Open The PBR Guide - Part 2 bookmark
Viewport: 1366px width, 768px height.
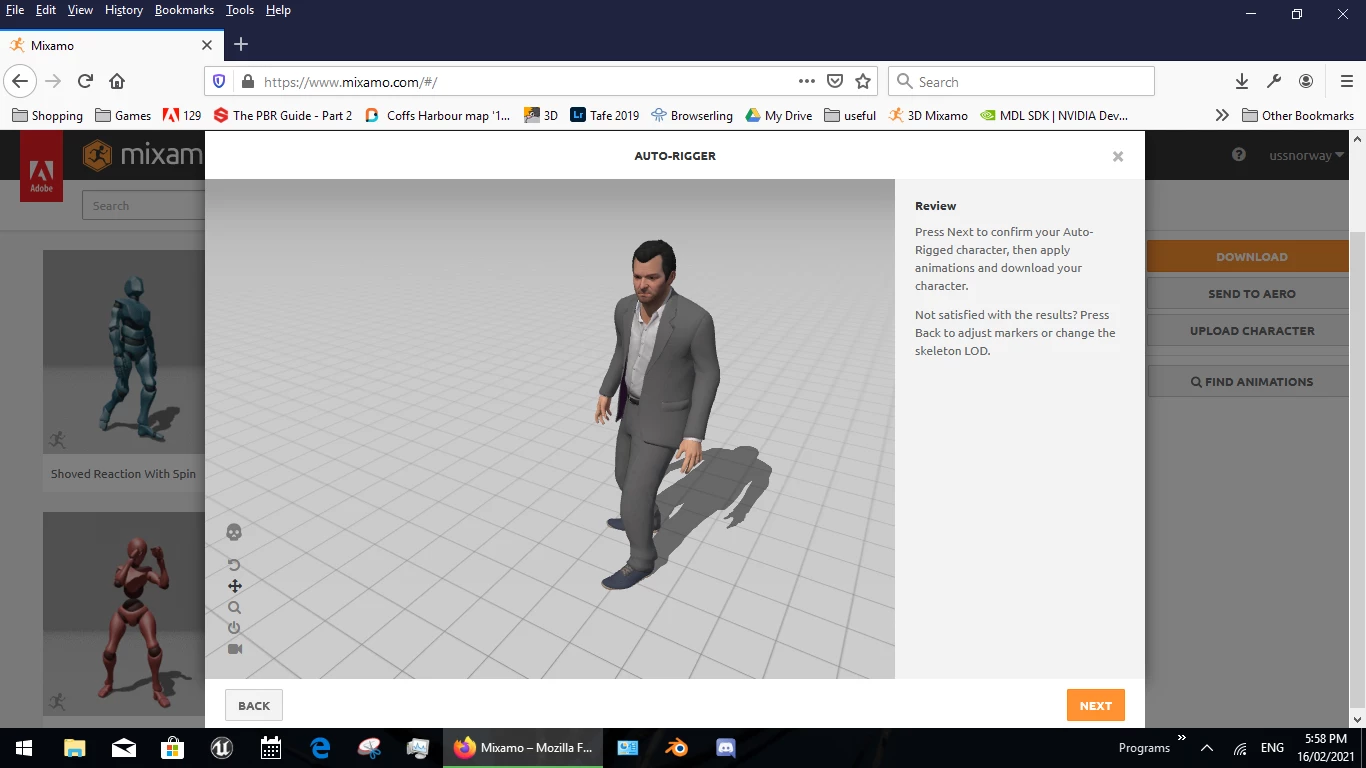282,116
